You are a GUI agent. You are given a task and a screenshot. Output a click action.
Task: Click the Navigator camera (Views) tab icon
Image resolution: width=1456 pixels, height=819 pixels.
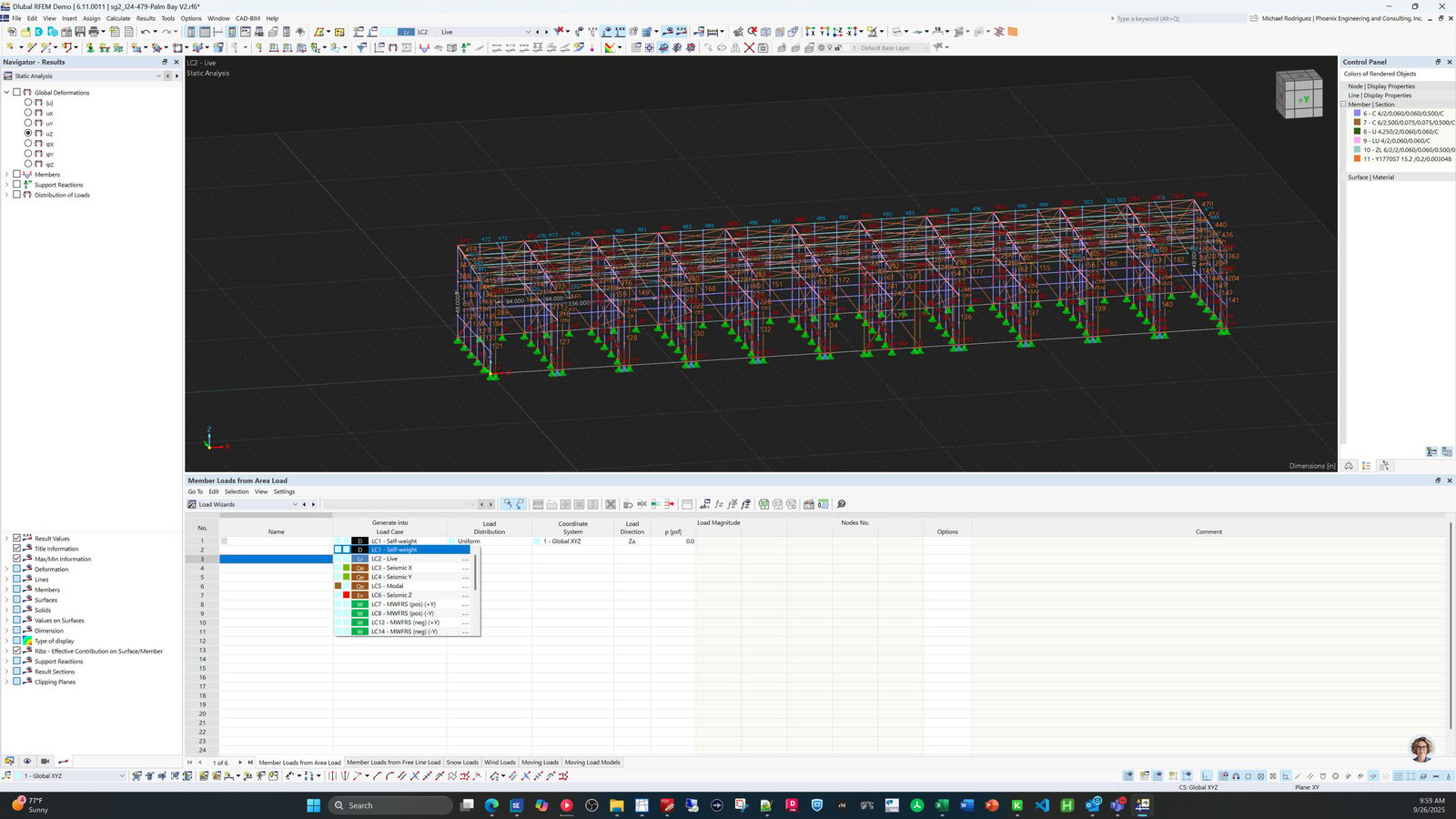(45, 761)
